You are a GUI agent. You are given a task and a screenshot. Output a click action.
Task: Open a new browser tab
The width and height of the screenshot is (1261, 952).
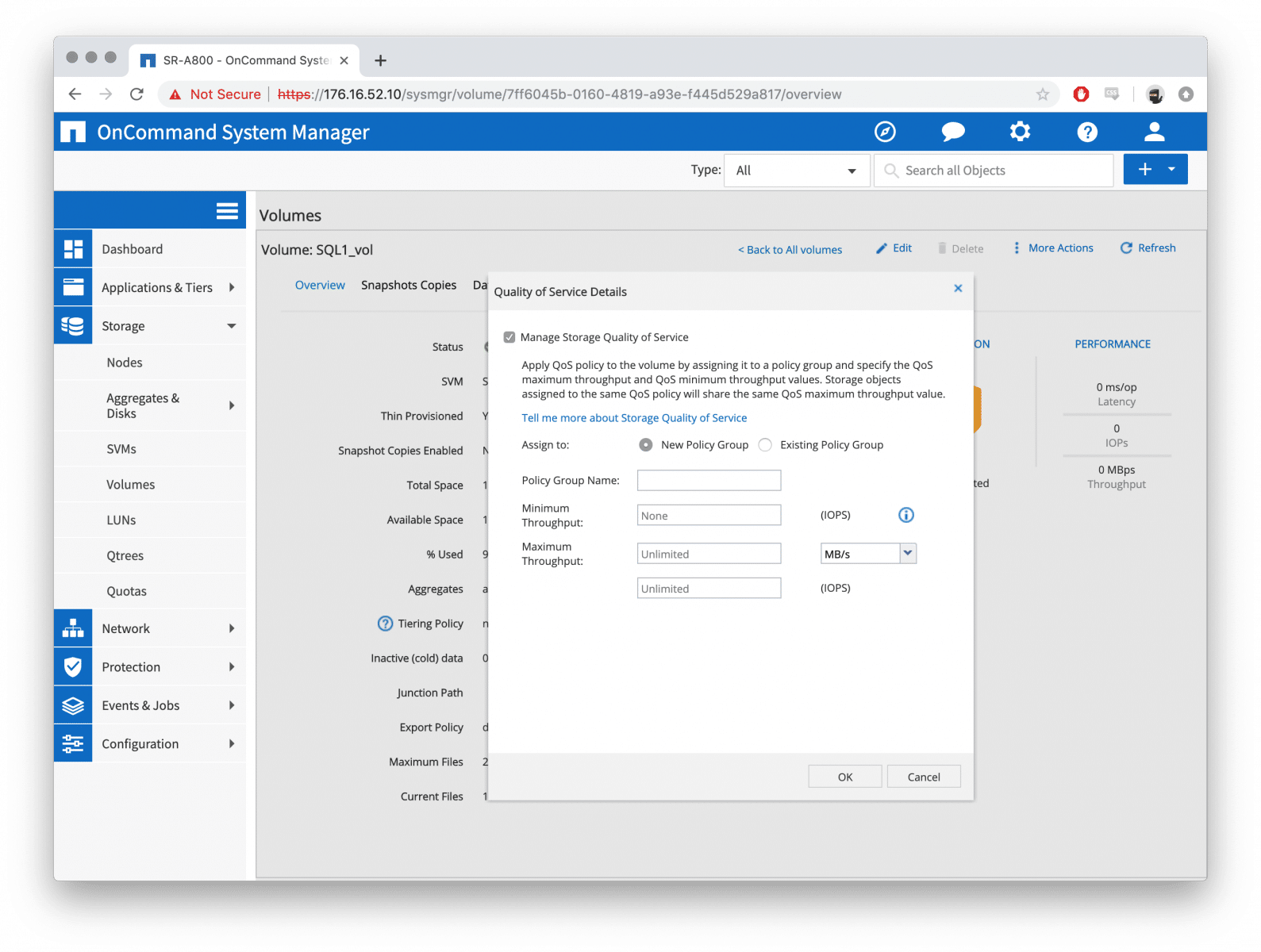pos(381,60)
